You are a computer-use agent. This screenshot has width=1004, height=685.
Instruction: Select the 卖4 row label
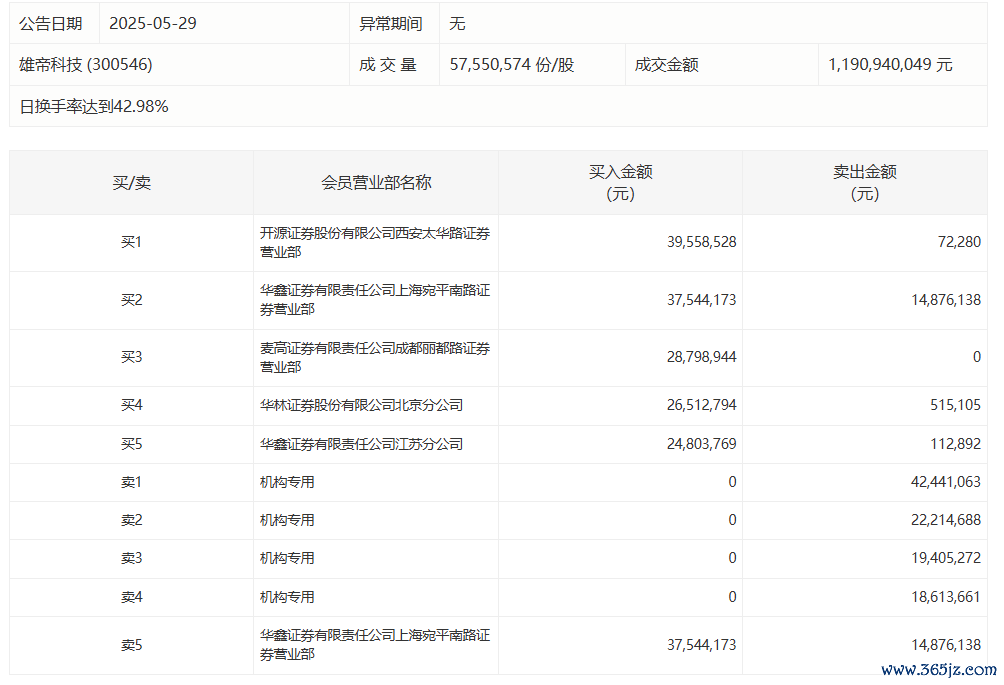pos(131,597)
